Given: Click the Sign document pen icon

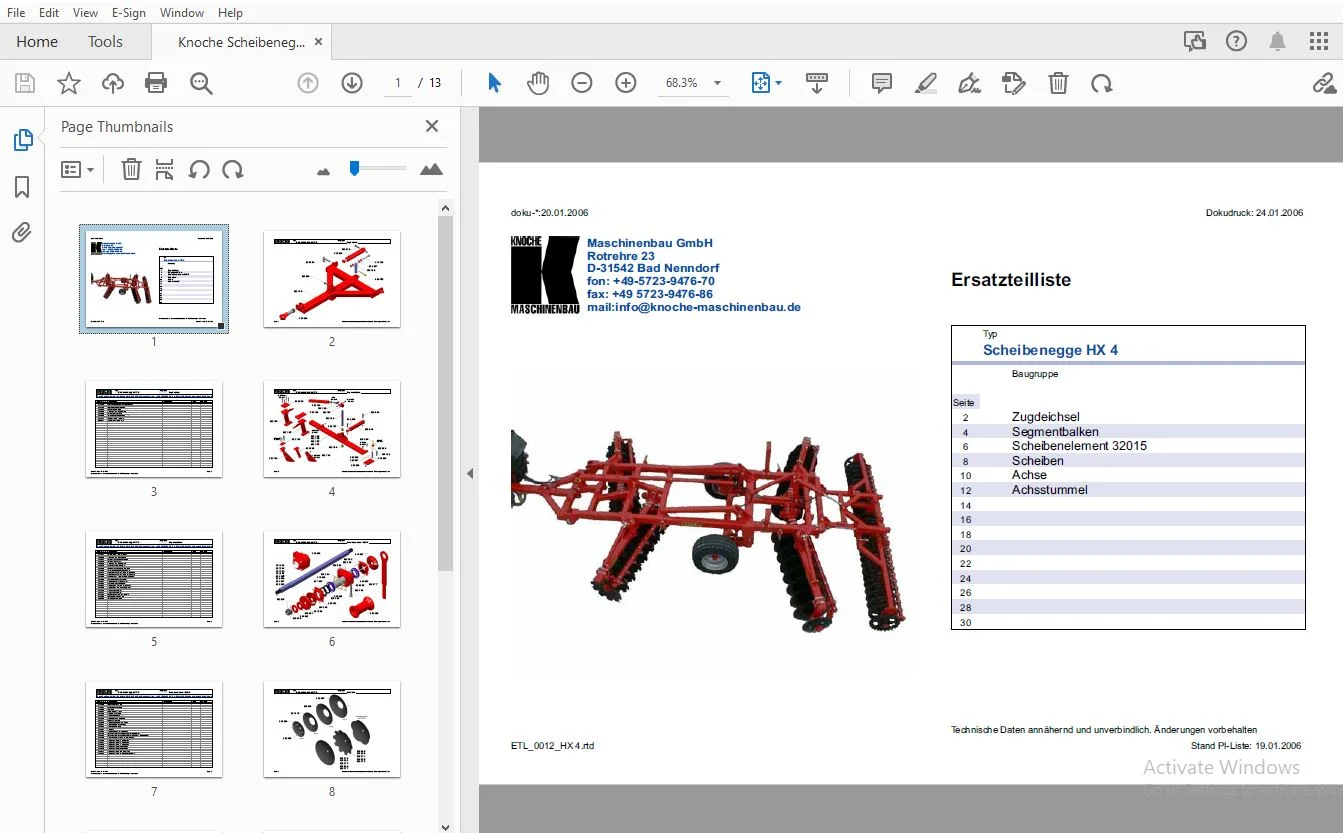Looking at the screenshot, I should 969,83.
